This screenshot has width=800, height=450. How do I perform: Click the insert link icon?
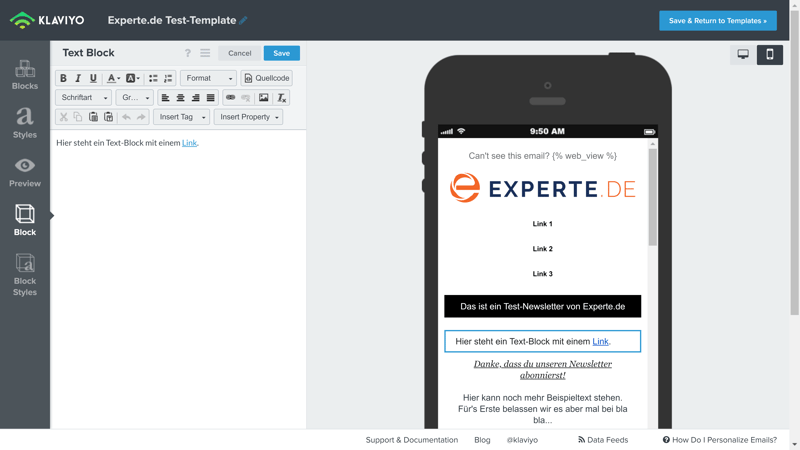230,98
